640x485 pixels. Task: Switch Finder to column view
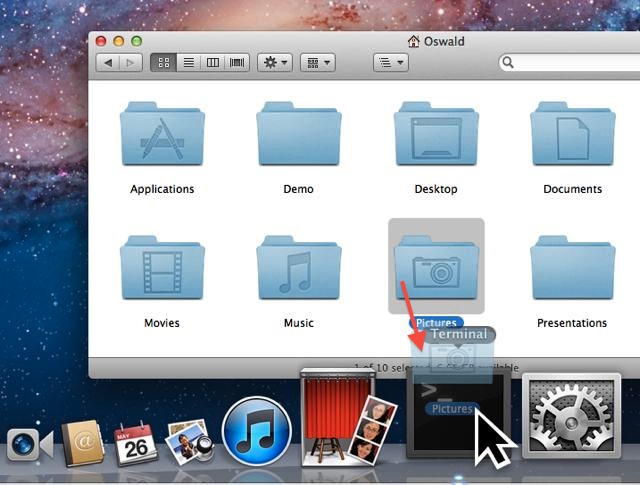212,62
